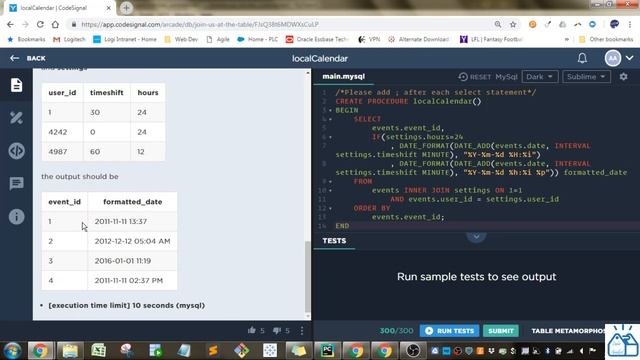Open Excel from the taskbar
The image size is (640, 360).
[98, 351]
